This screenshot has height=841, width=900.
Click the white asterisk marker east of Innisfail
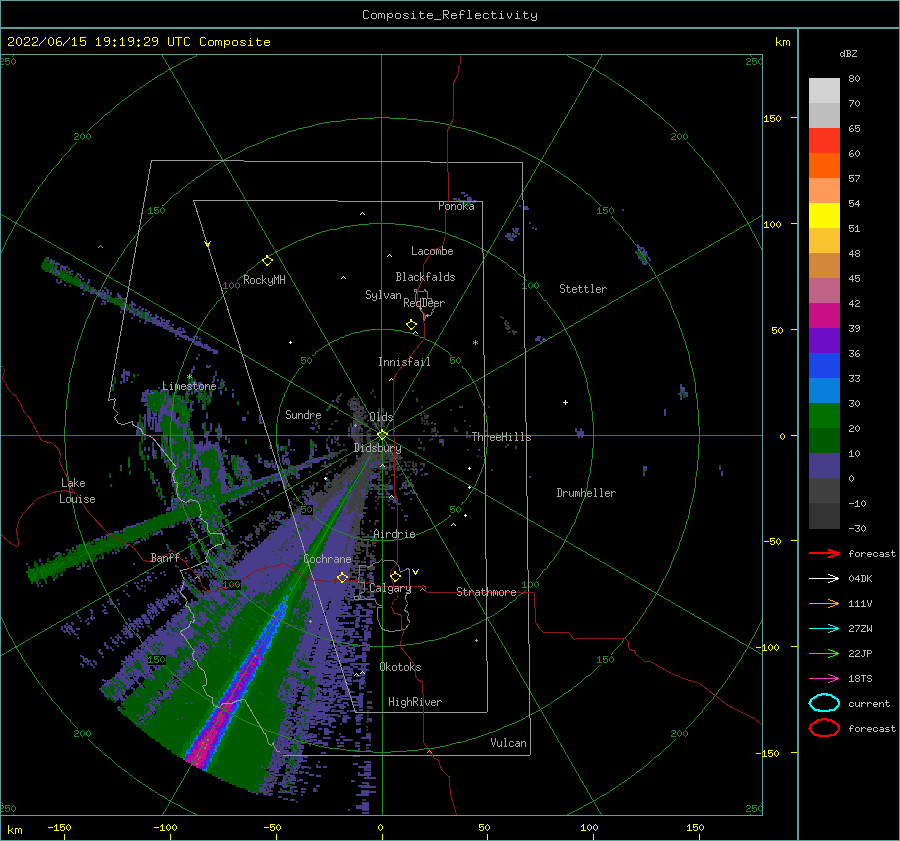tap(475, 343)
